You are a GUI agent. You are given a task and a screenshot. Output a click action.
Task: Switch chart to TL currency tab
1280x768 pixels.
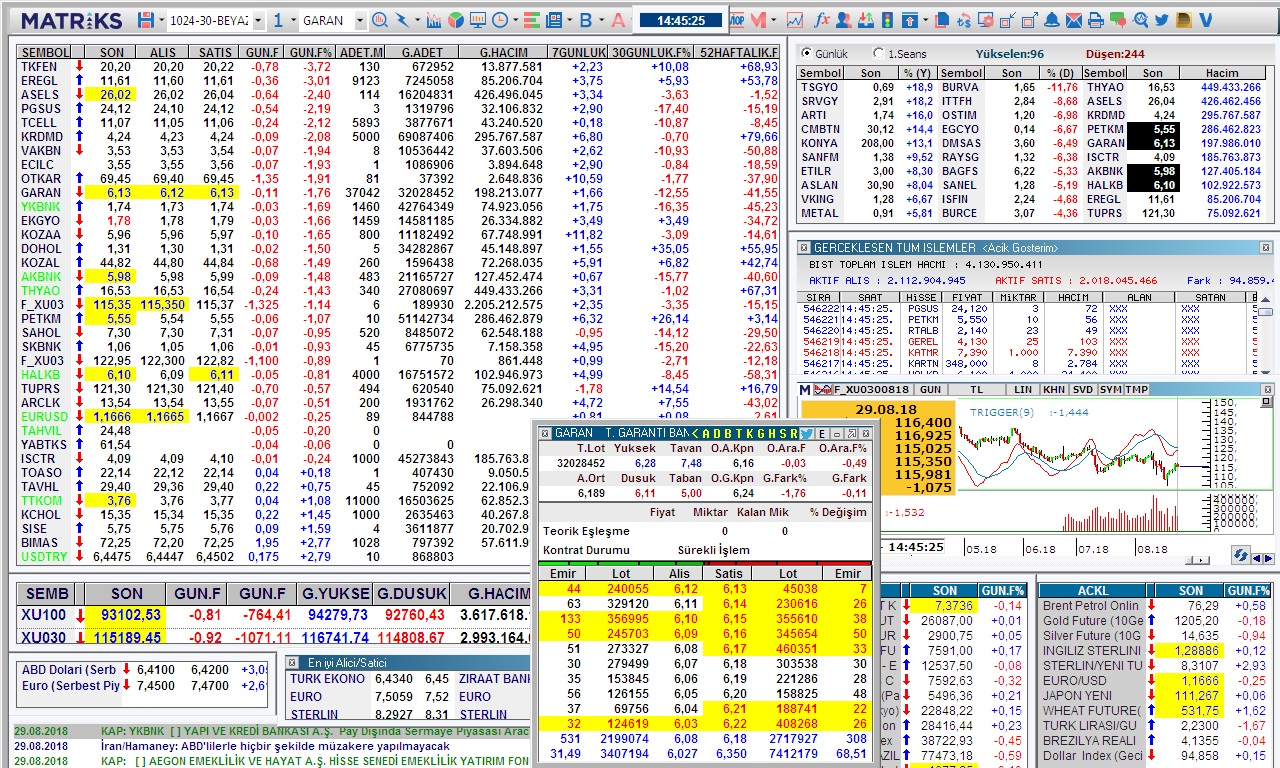[x=976, y=389]
